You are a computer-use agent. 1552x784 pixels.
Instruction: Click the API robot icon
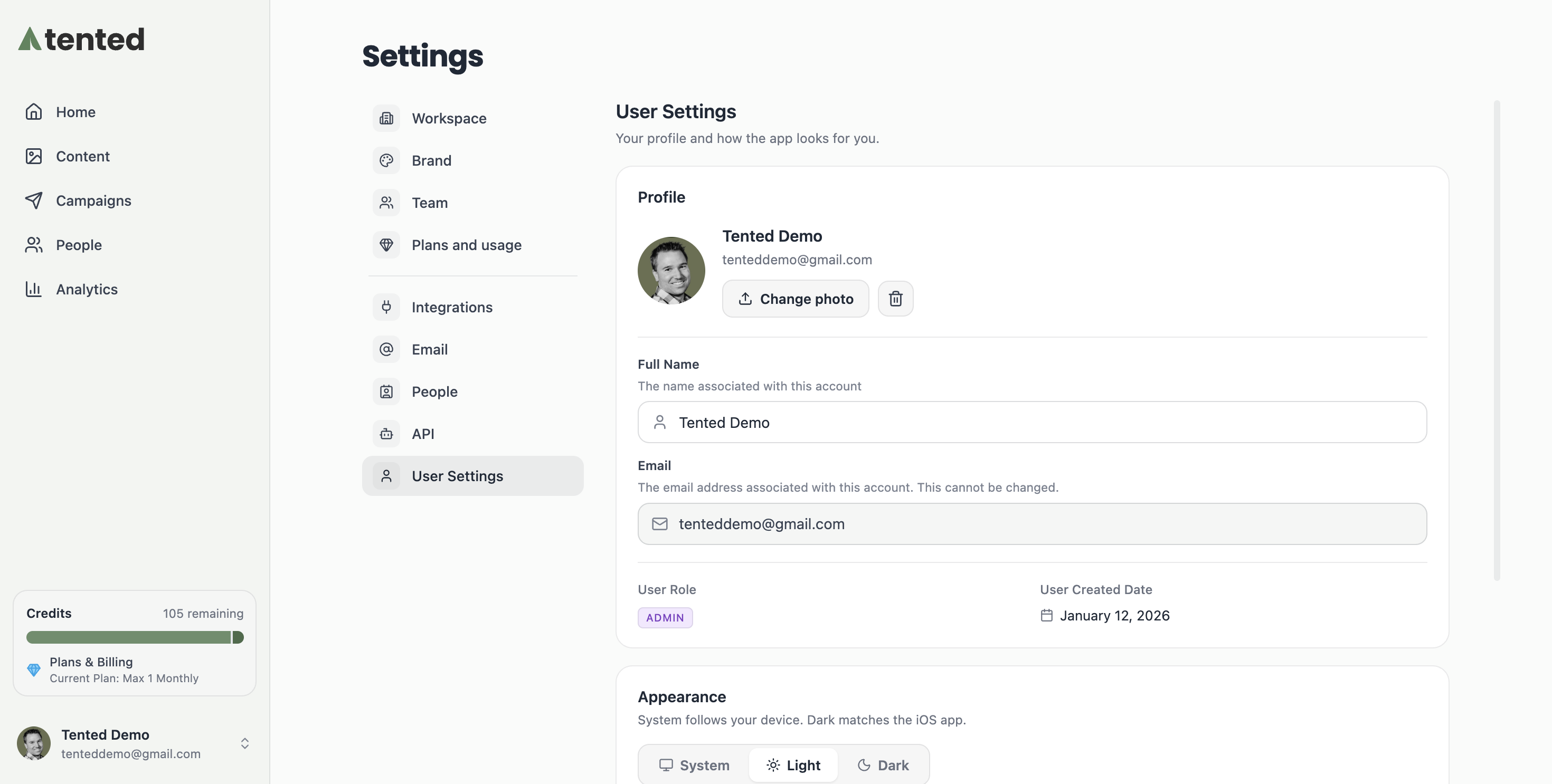tap(386, 434)
